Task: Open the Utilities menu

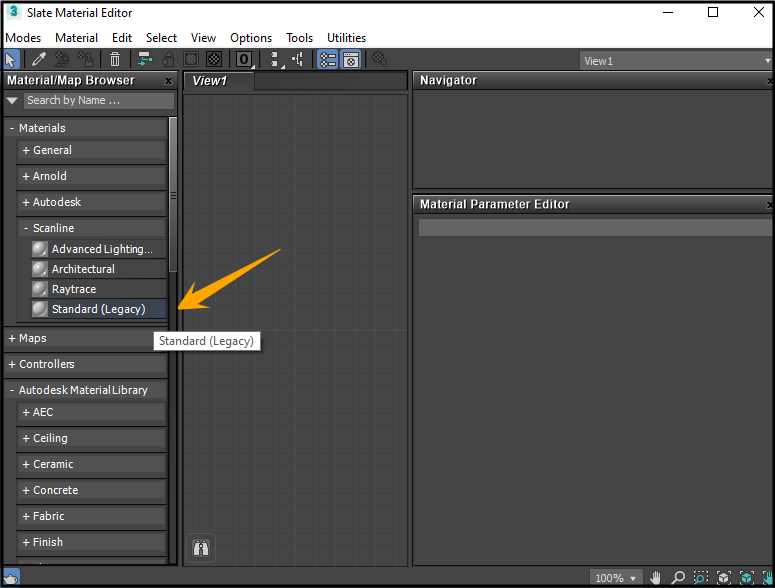Action: [346, 38]
